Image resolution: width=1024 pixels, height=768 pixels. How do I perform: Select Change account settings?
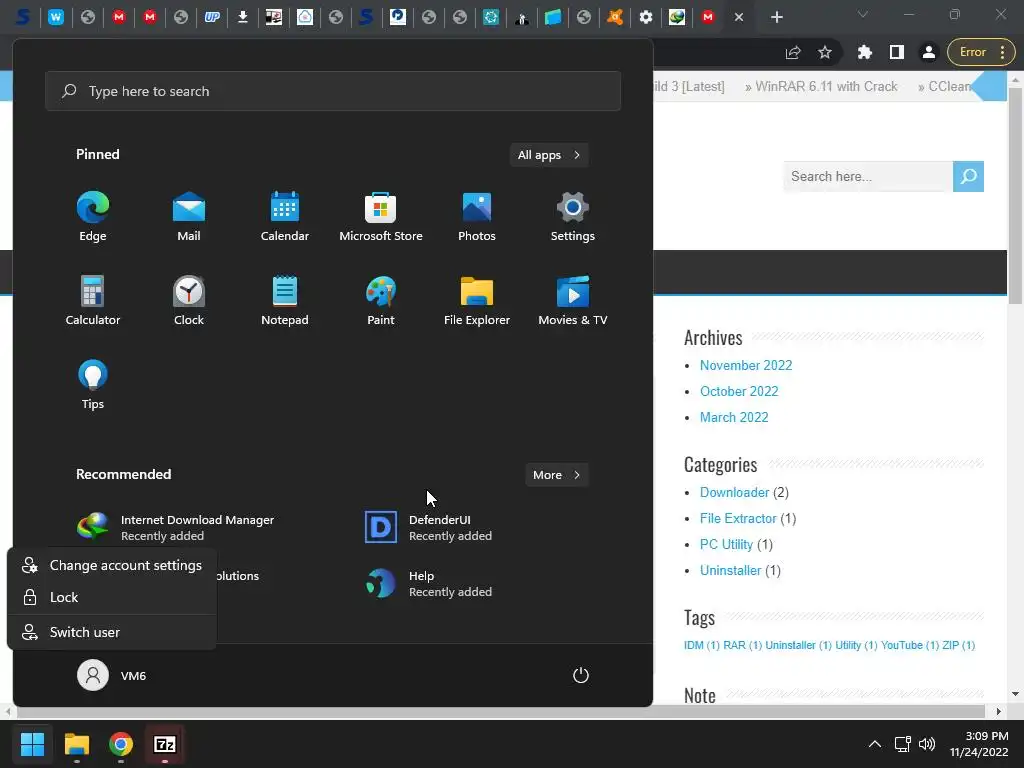point(112,566)
